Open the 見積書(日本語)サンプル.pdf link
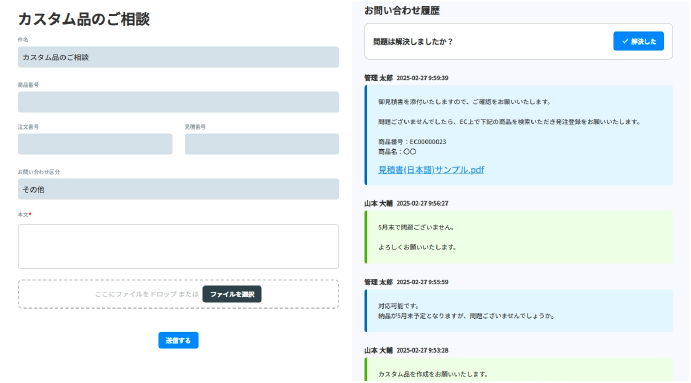The height and width of the screenshot is (383, 691). (x=431, y=170)
